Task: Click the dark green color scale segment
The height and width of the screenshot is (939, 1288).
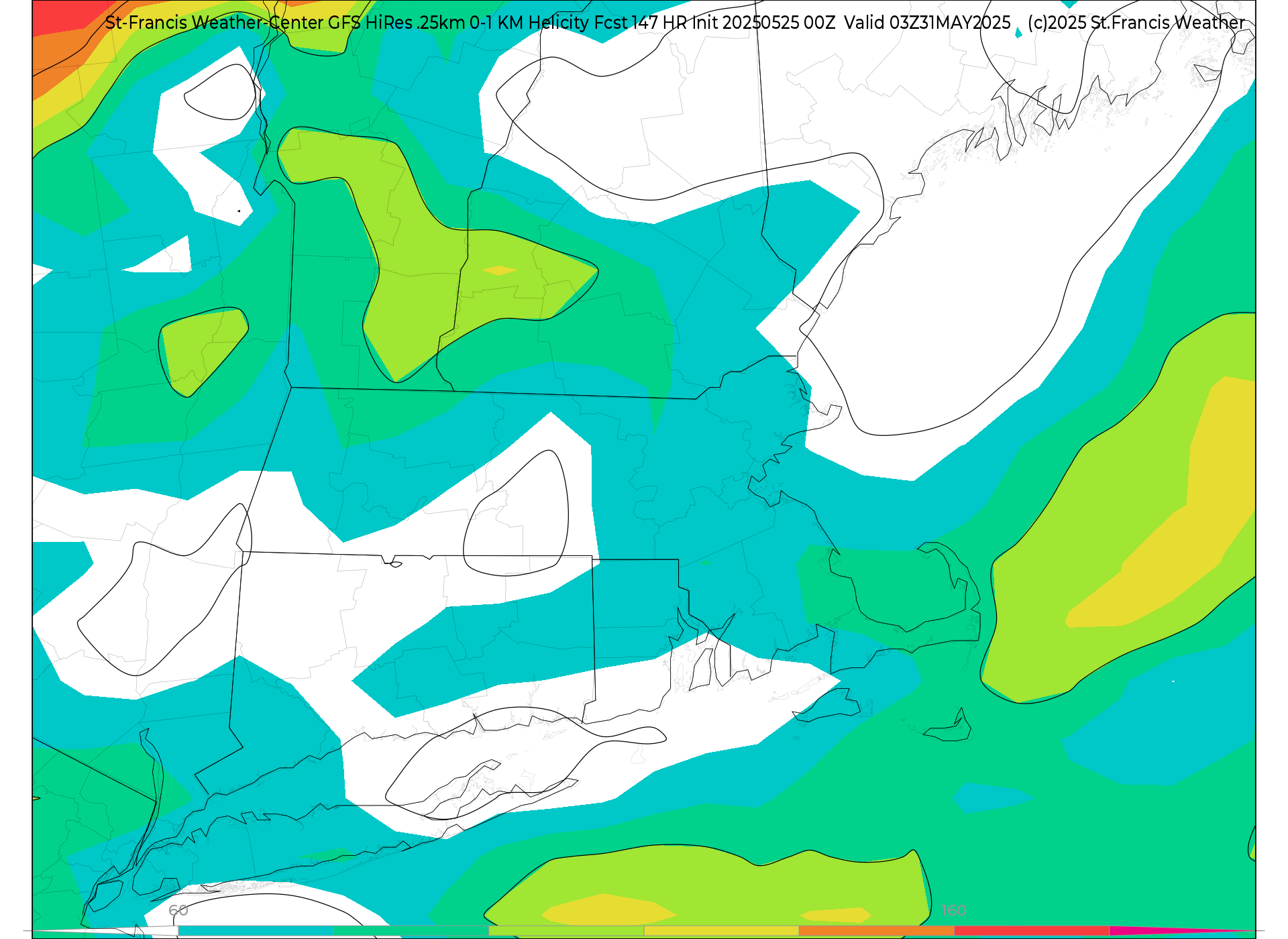Action: [x=411, y=931]
